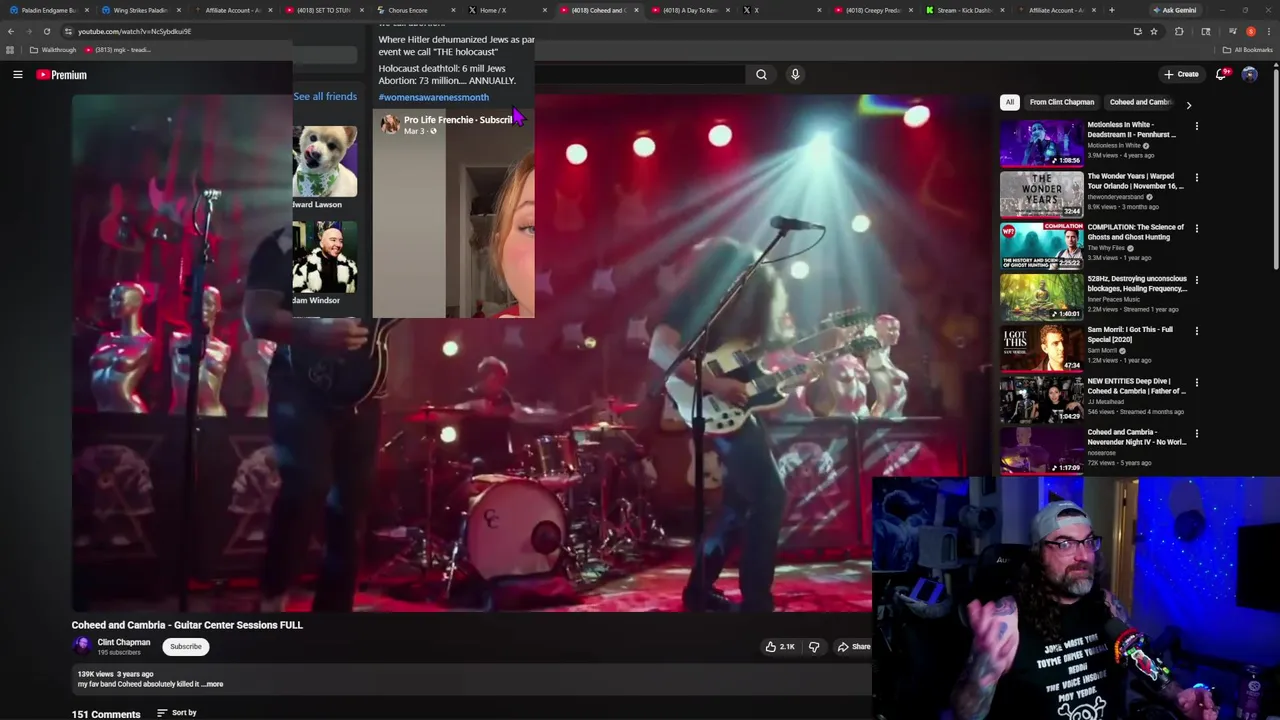Screen dimensions: 1280x720
Task: Open the All Bookmarks folder
Action: point(1248,50)
